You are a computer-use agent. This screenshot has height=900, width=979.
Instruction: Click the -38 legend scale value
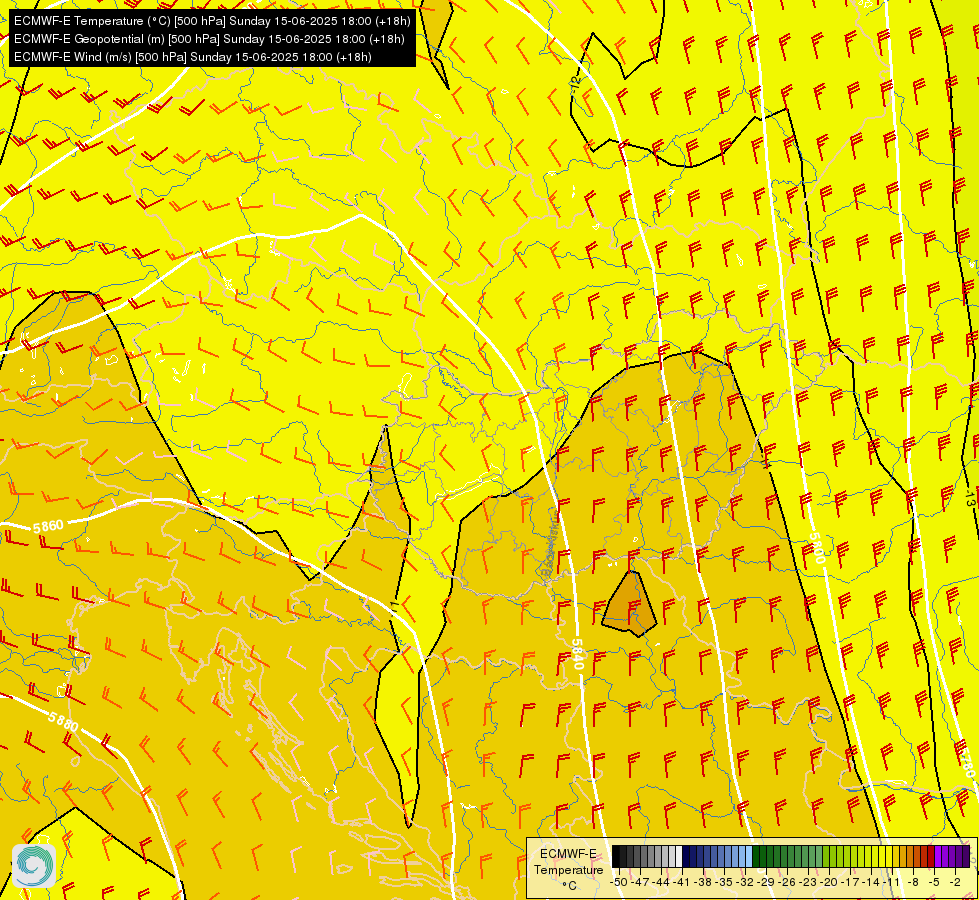pyautogui.click(x=702, y=882)
